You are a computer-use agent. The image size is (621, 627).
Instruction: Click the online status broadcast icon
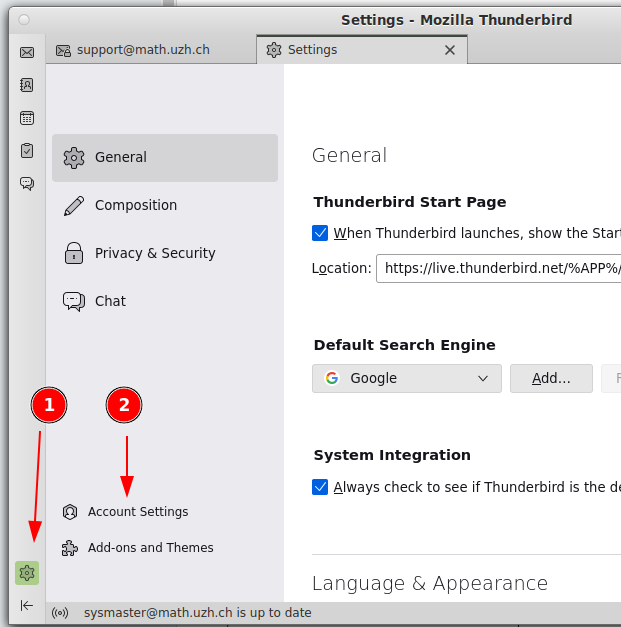point(60,613)
